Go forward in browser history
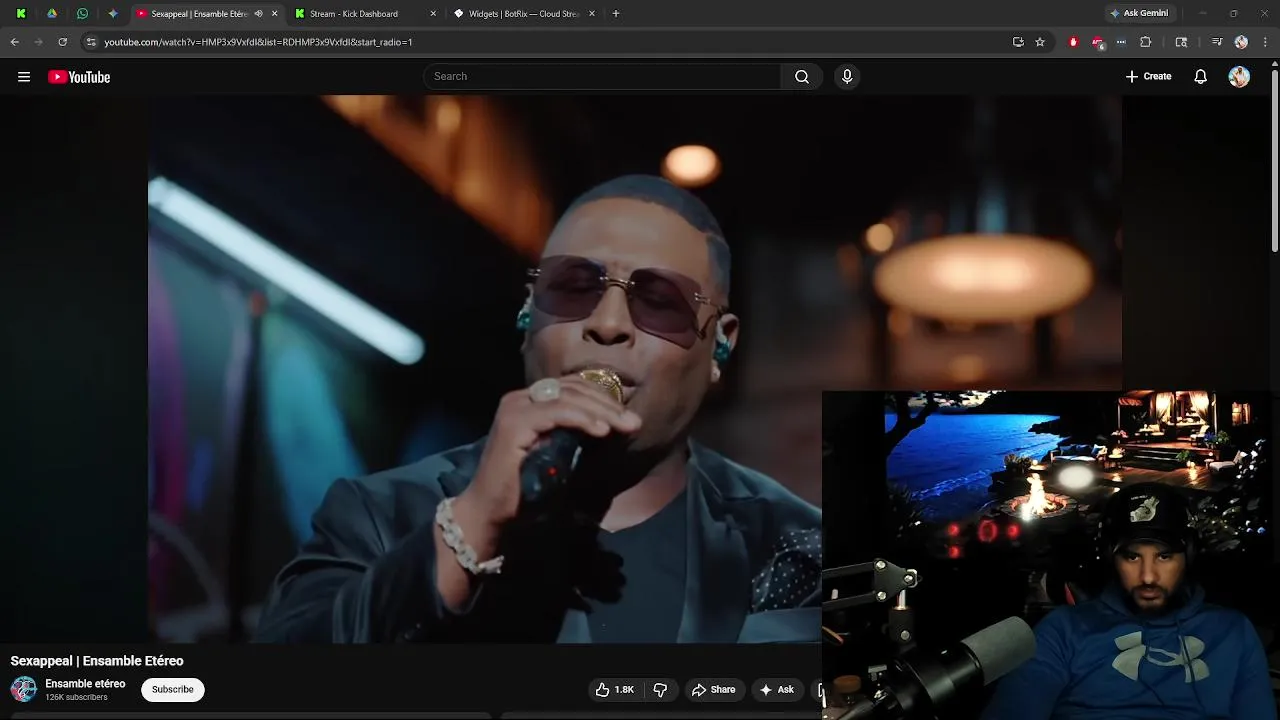The height and width of the screenshot is (720, 1280). [x=39, y=42]
